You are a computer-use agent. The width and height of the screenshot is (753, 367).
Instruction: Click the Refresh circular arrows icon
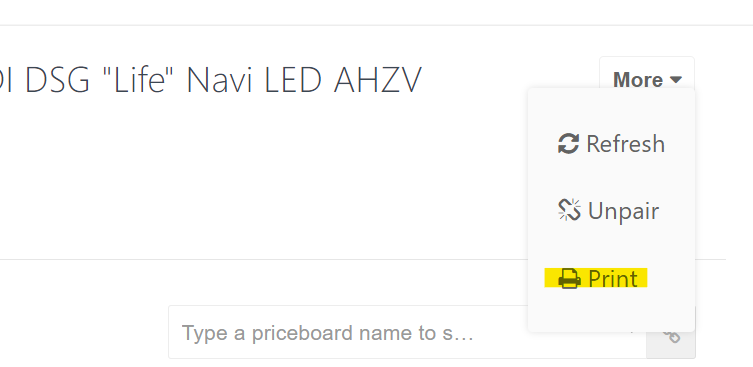coord(568,144)
